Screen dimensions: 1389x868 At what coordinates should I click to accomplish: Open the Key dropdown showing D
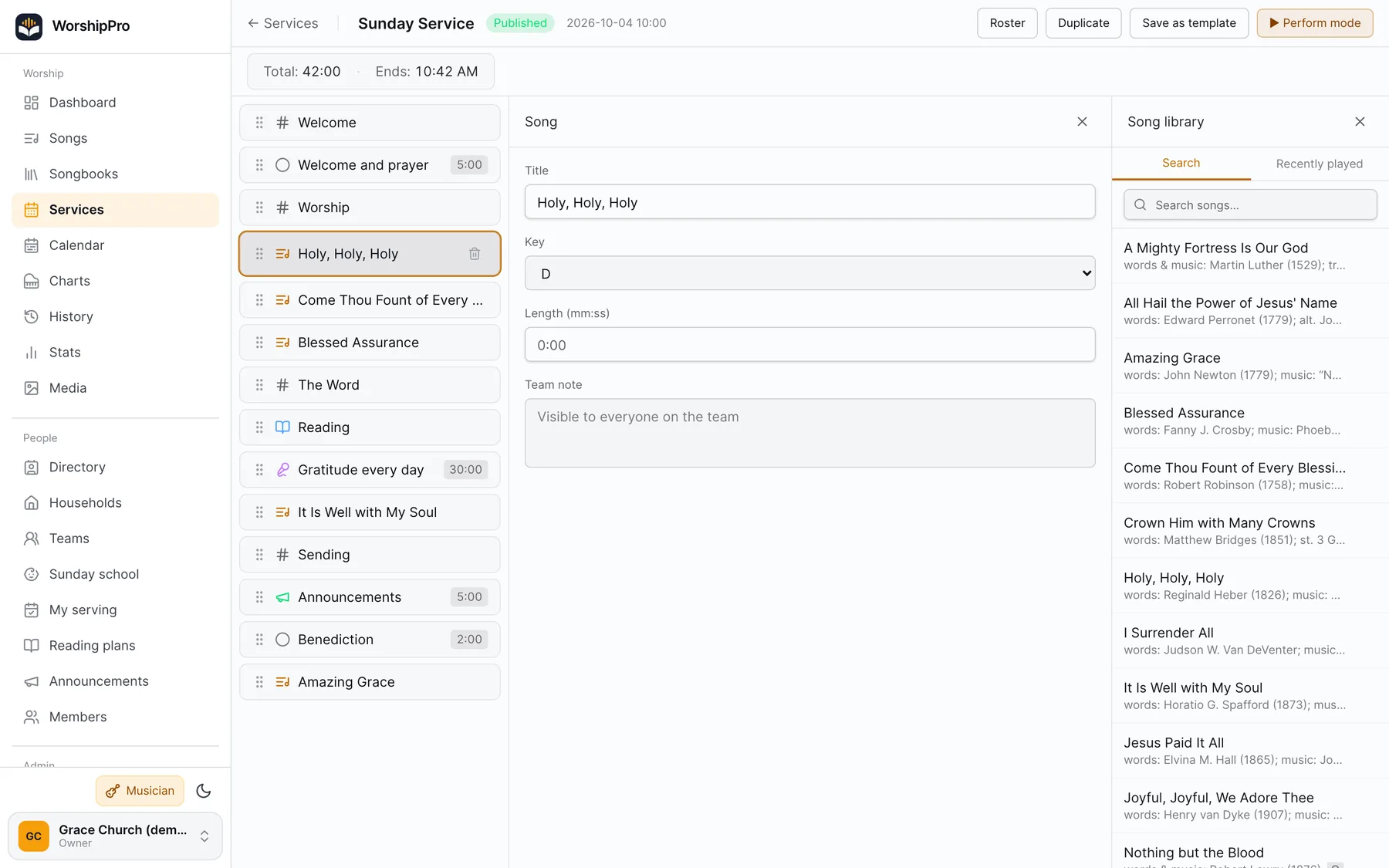pyautogui.click(x=809, y=273)
